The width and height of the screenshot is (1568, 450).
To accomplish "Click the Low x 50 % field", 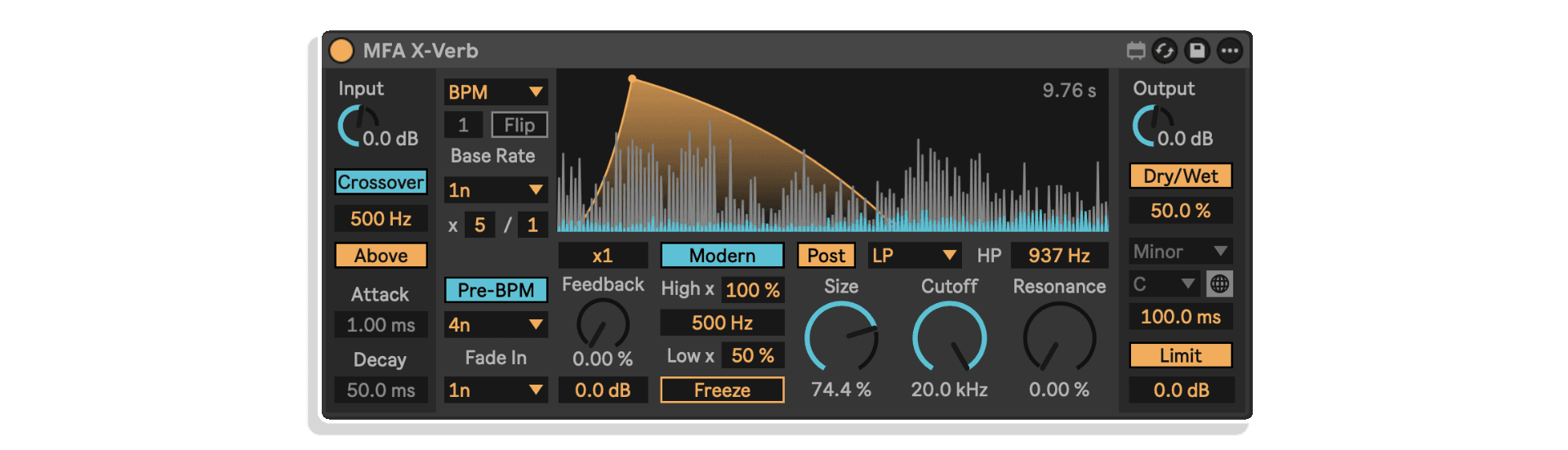I will click(x=753, y=355).
